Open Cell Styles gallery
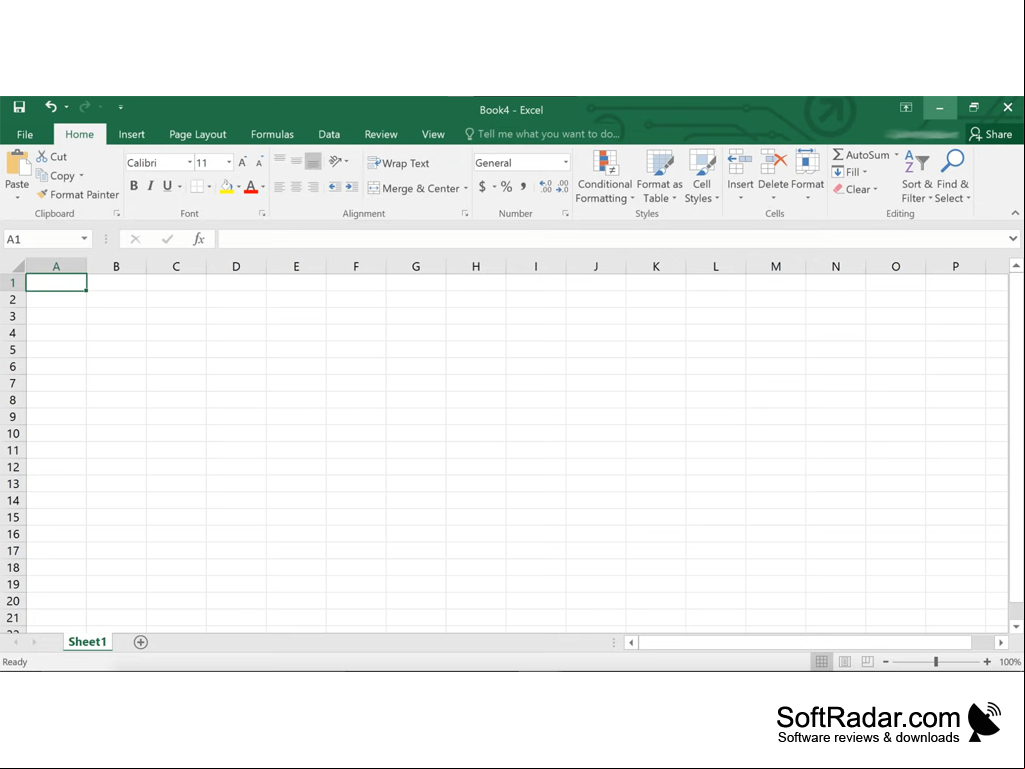Viewport: 1025px width, 769px height. click(702, 177)
